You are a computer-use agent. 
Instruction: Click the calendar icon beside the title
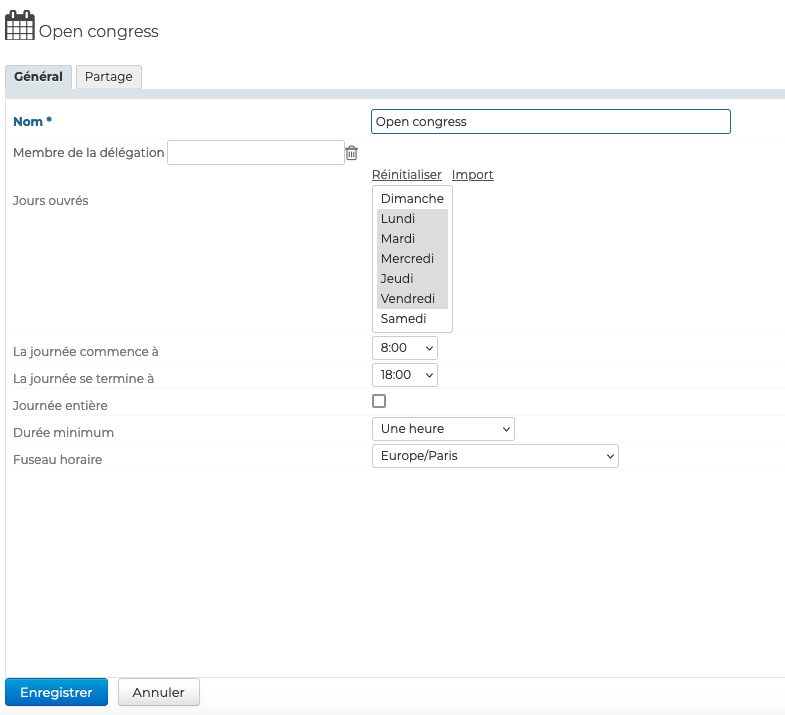20,26
